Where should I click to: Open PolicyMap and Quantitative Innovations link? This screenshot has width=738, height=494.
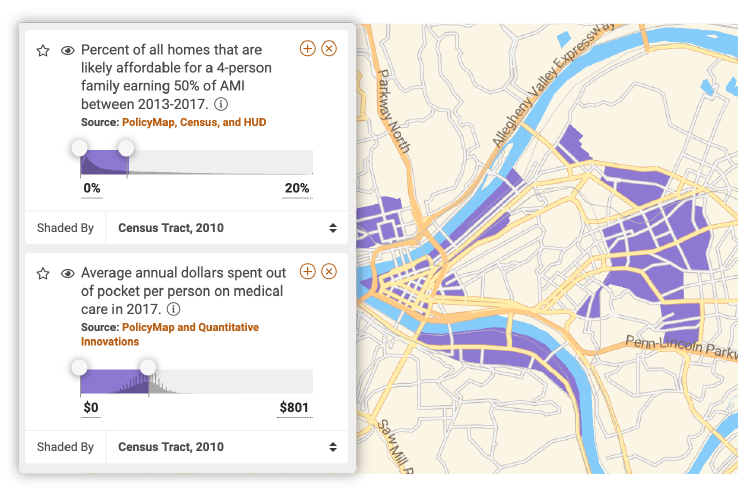[170, 334]
